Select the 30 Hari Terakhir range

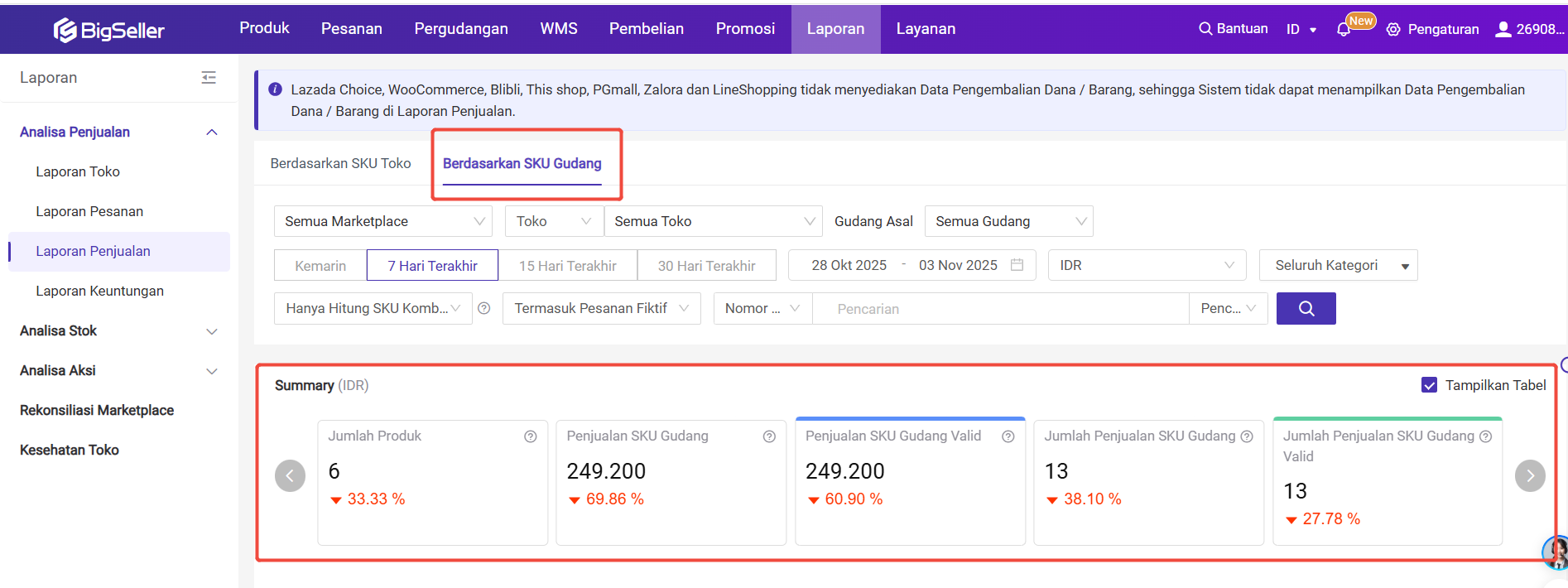(x=706, y=266)
